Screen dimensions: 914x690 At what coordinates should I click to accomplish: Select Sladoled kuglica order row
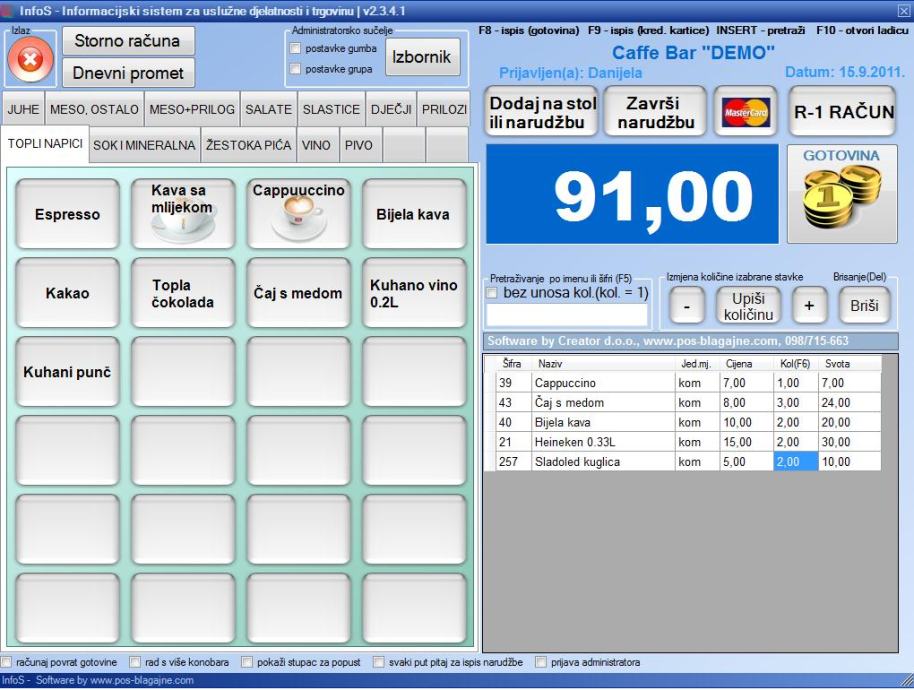point(683,462)
